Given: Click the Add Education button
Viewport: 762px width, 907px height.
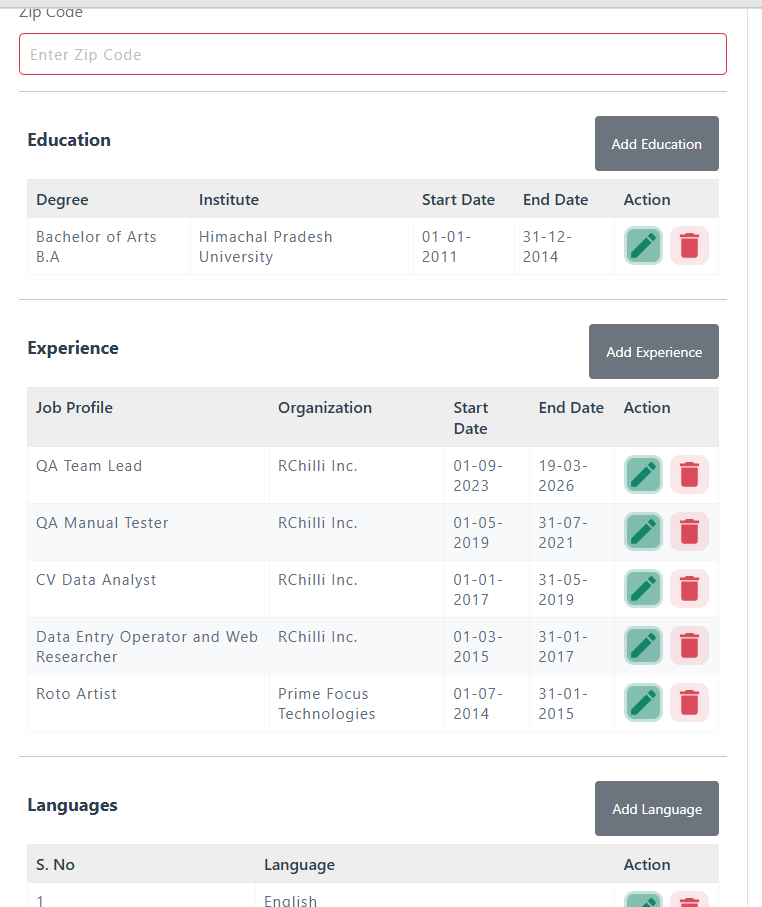Looking at the screenshot, I should pos(656,144).
